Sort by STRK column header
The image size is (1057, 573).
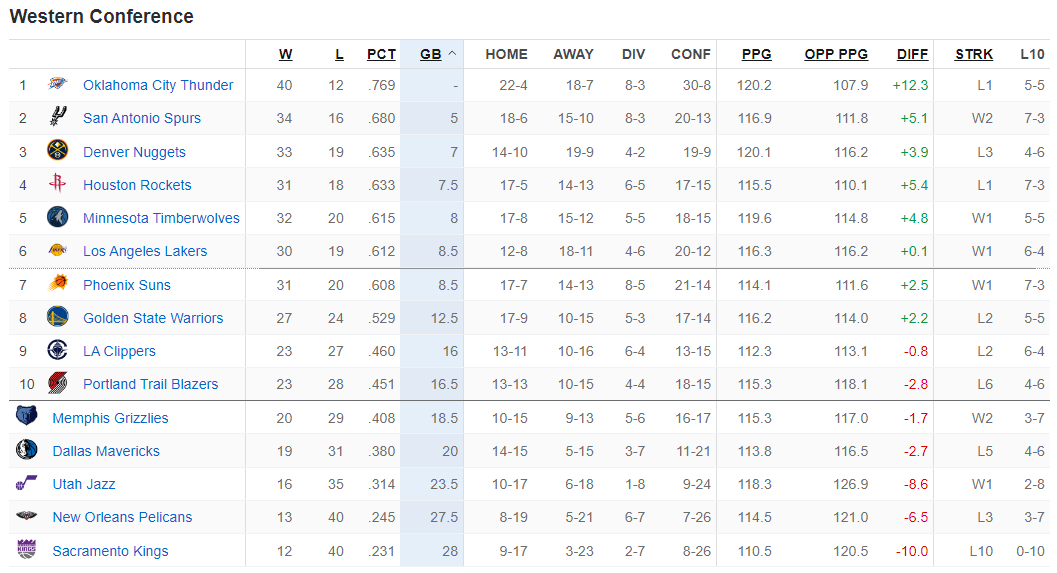click(x=973, y=54)
